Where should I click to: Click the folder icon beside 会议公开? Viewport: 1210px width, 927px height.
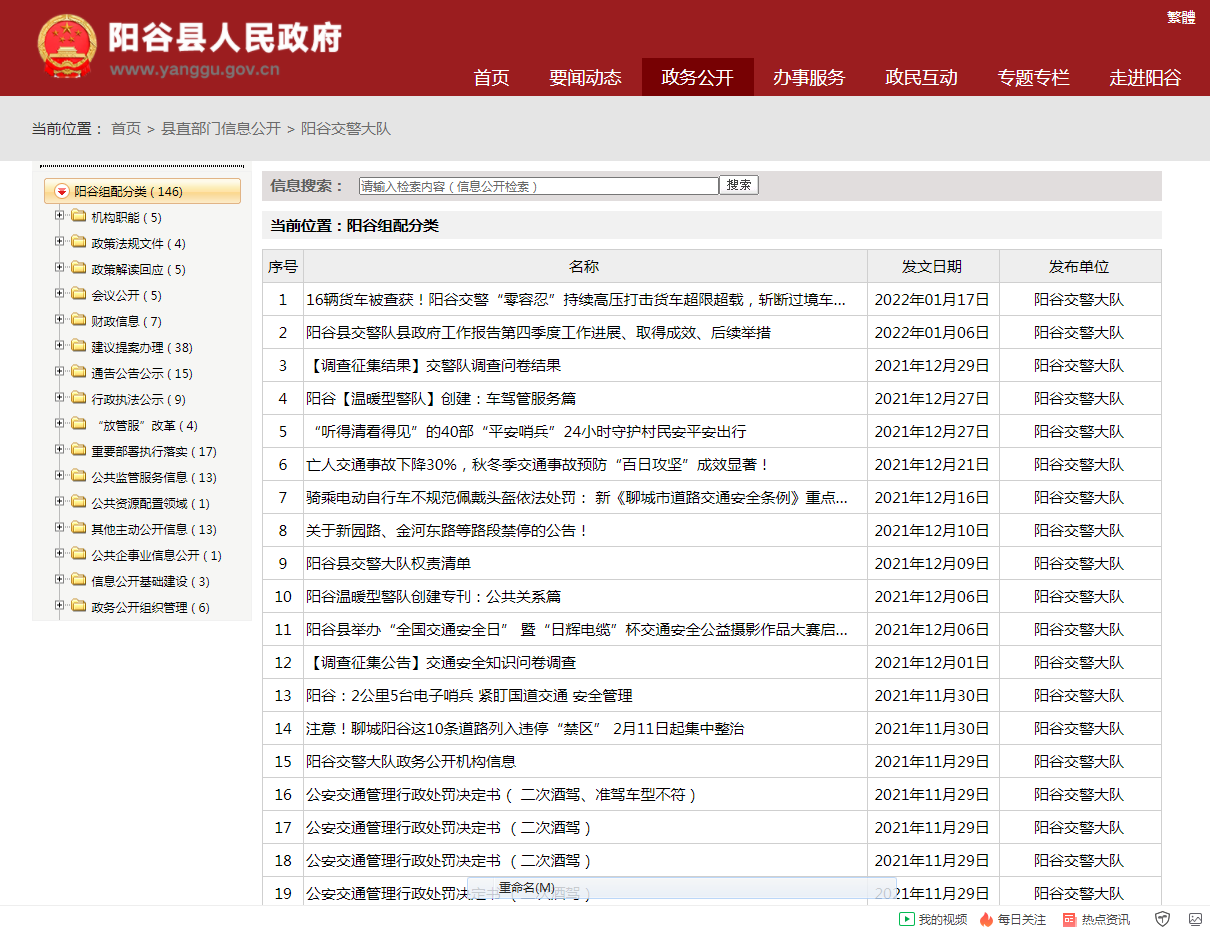pyautogui.click(x=78, y=295)
